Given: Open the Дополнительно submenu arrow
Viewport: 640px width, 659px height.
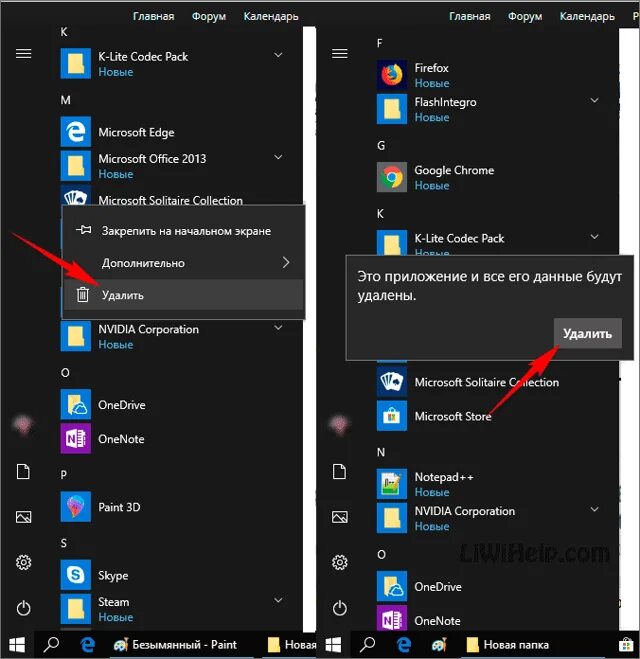Looking at the screenshot, I should 286,263.
